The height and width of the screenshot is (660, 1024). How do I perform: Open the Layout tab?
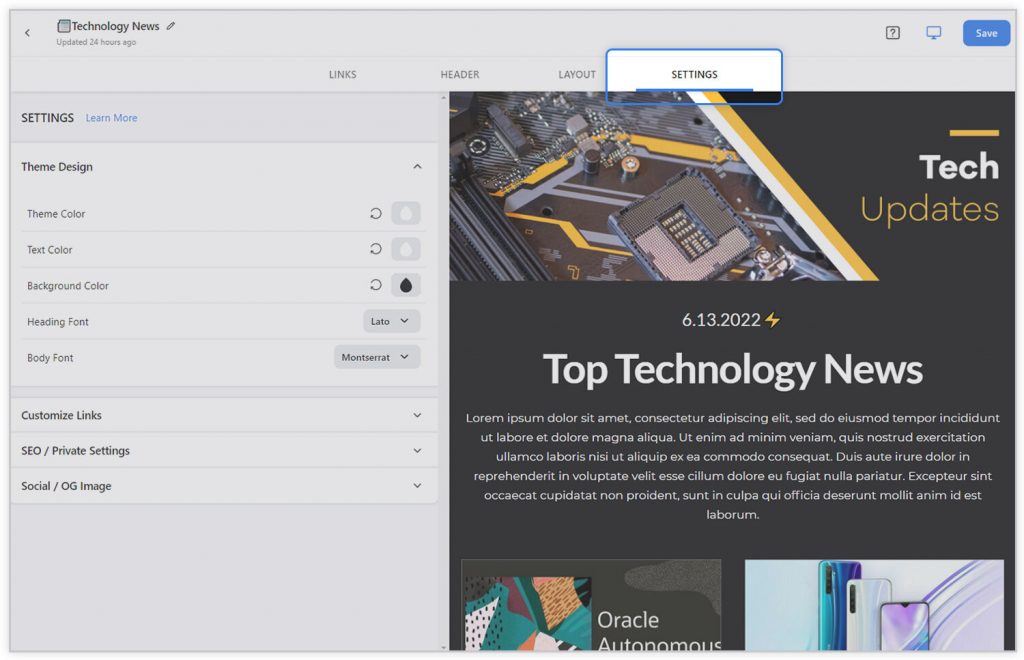click(x=577, y=74)
